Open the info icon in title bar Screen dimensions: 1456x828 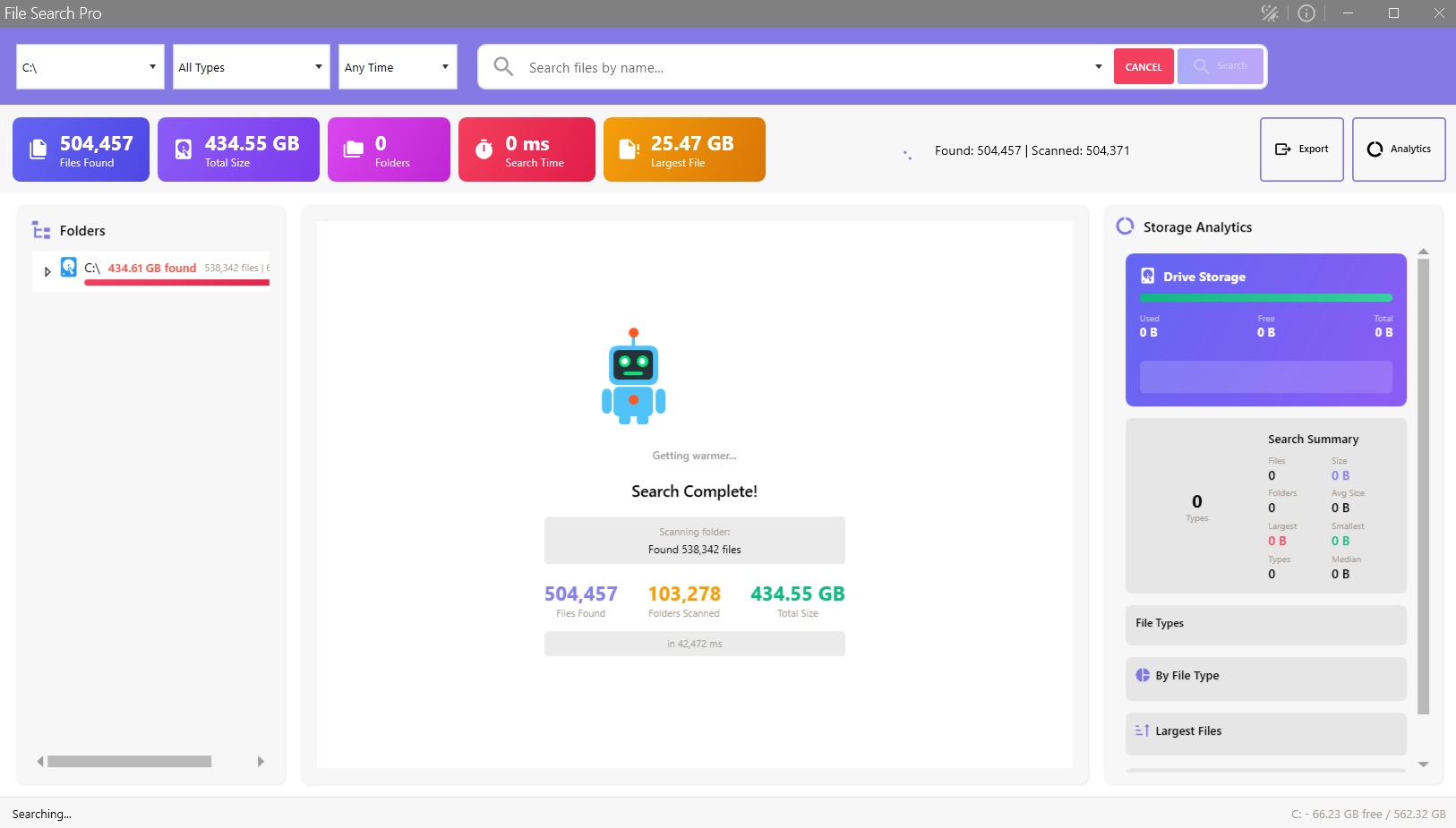click(1306, 13)
